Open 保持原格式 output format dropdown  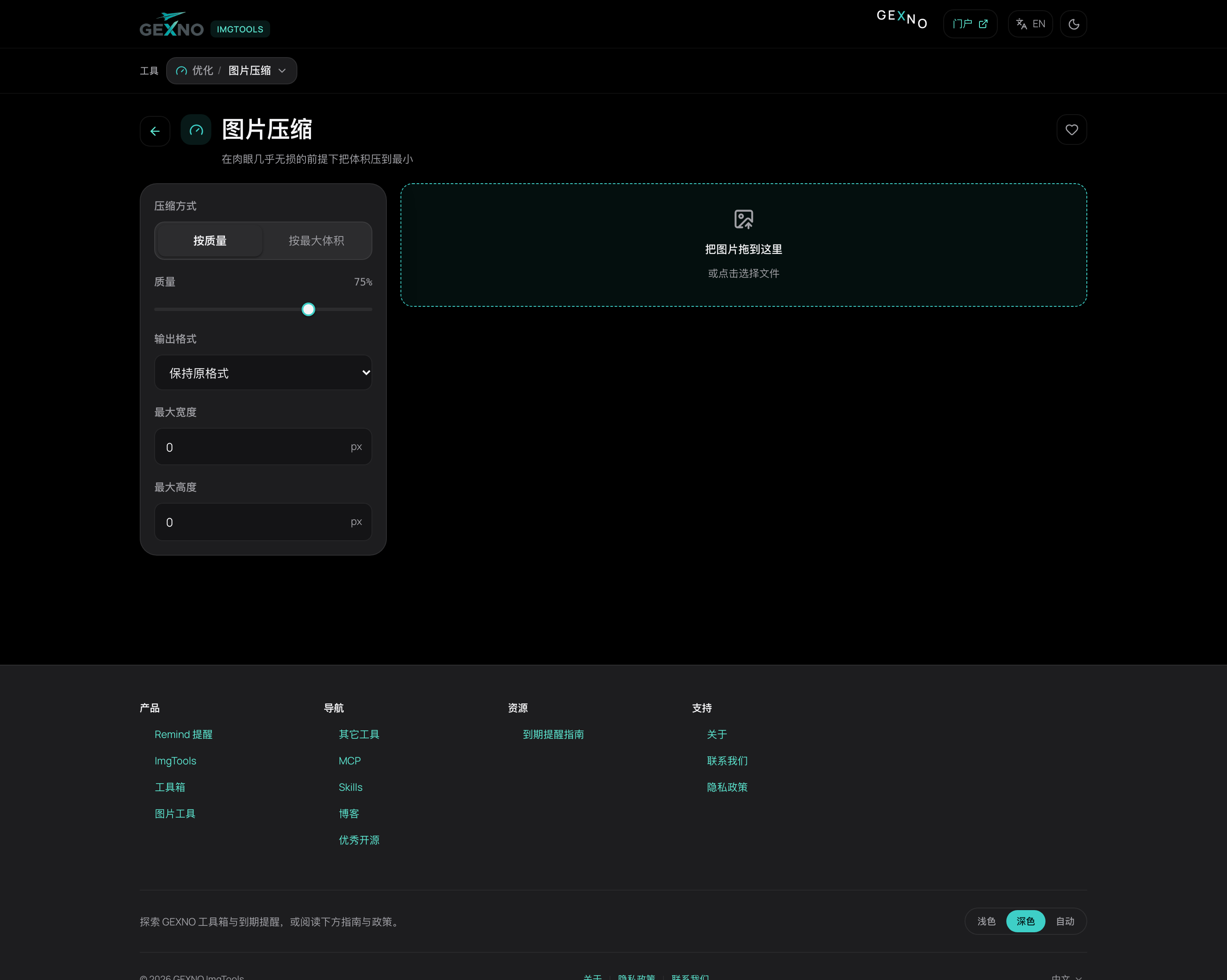(x=263, y=373)
